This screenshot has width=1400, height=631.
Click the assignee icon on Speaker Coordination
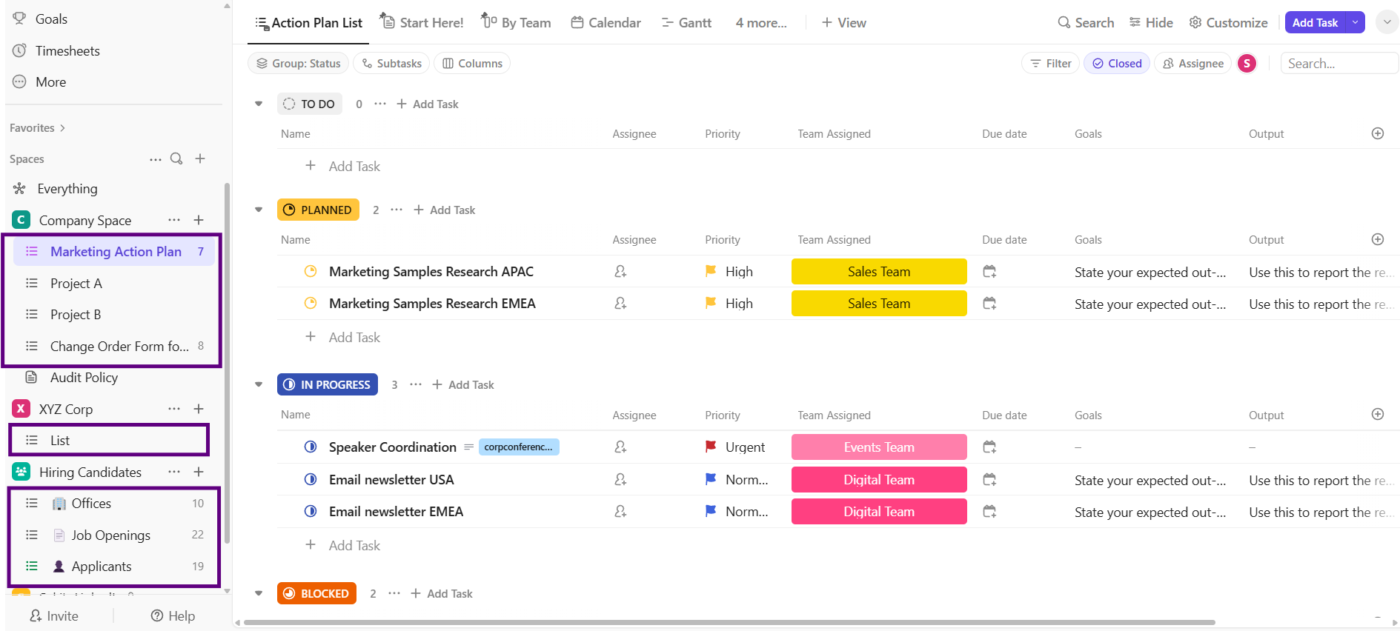[x=620, y=447]
